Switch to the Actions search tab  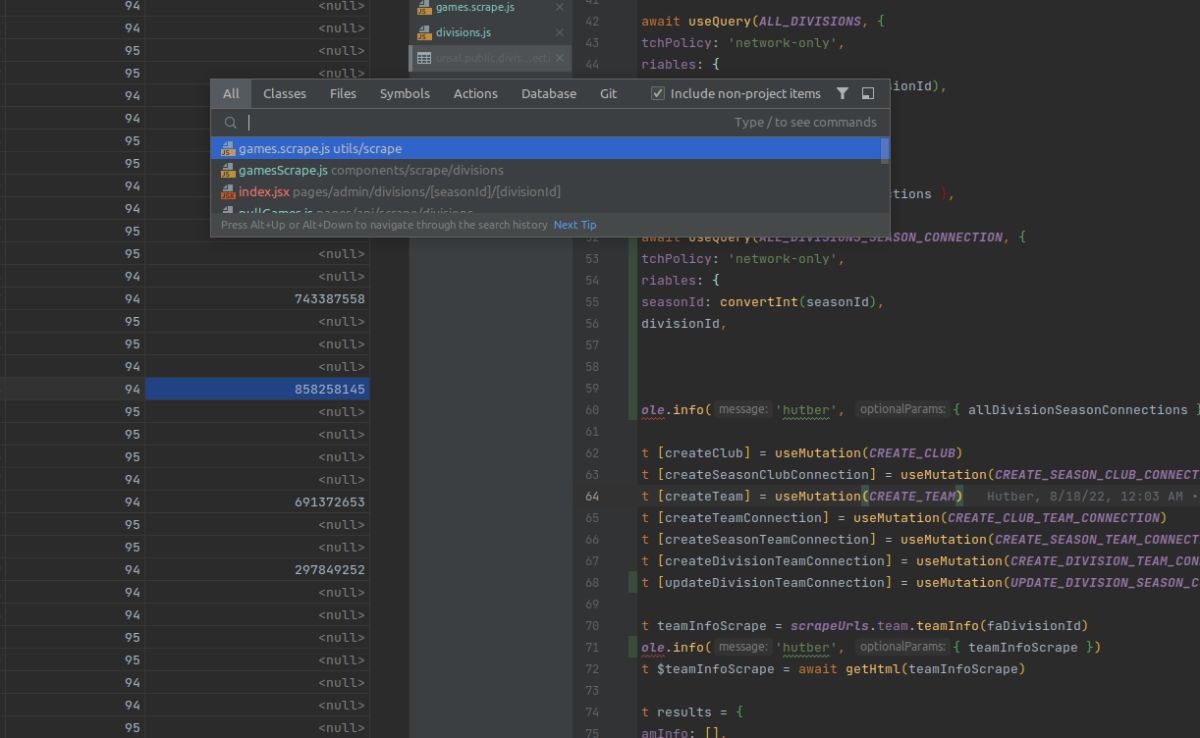tap(475, 93)
